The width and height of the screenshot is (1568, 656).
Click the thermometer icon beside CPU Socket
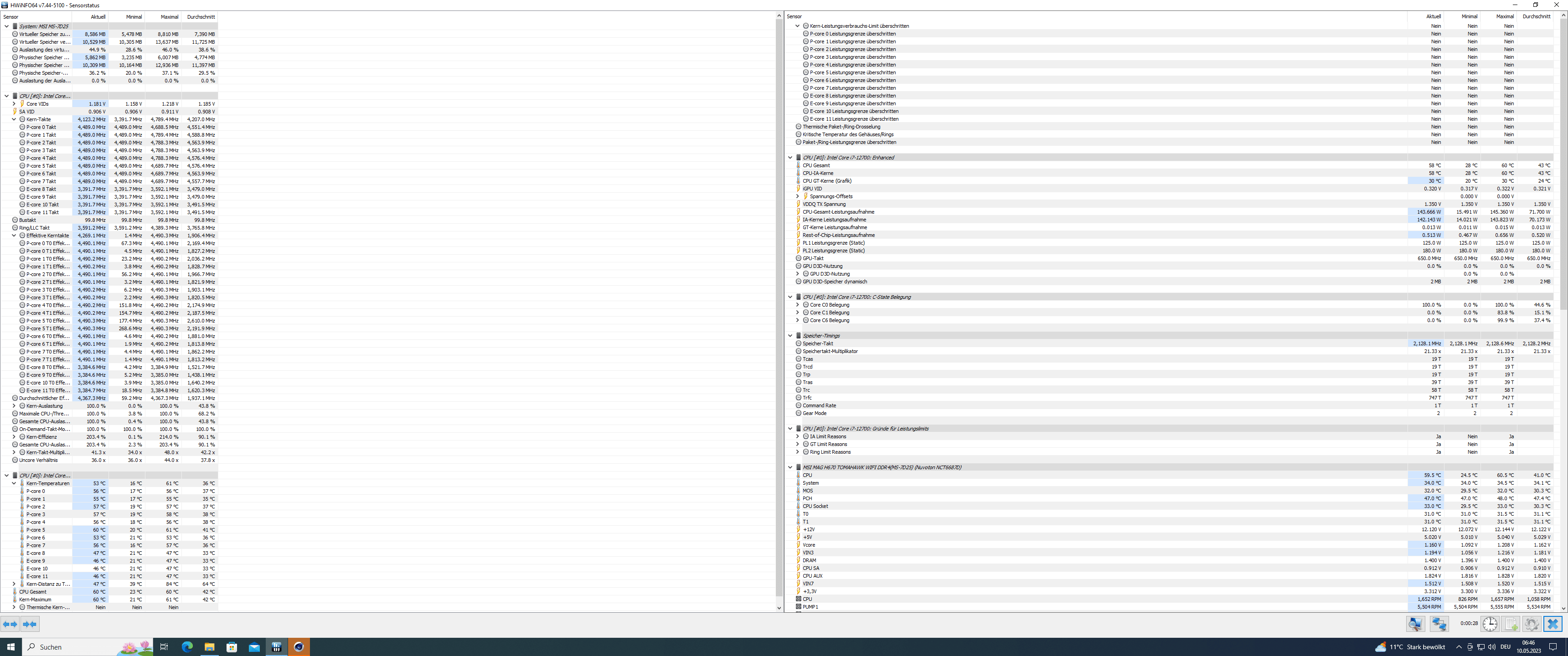tap(799, 506)
